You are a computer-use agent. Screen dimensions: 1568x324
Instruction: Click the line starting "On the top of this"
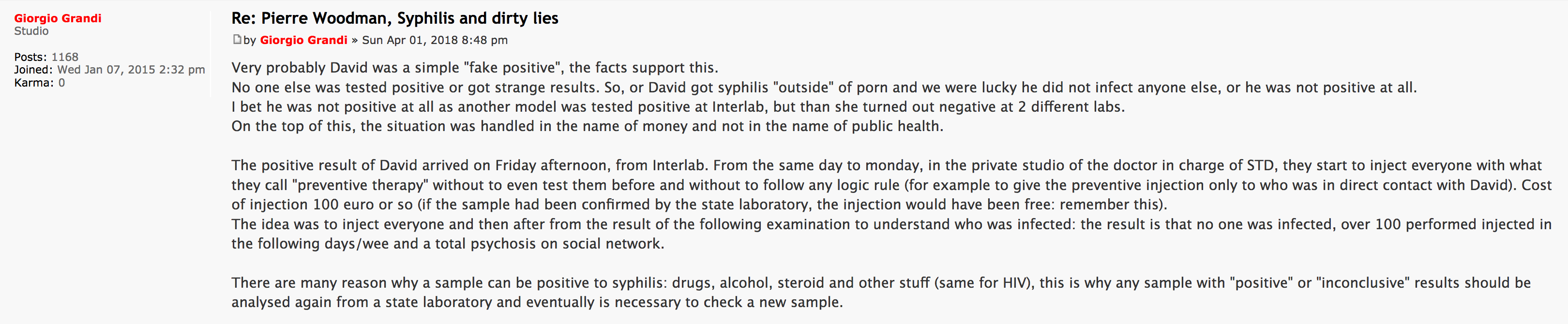point(587,126)
